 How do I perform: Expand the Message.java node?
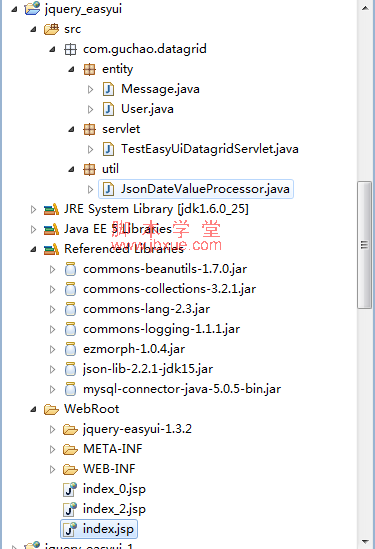coord(90,89)
